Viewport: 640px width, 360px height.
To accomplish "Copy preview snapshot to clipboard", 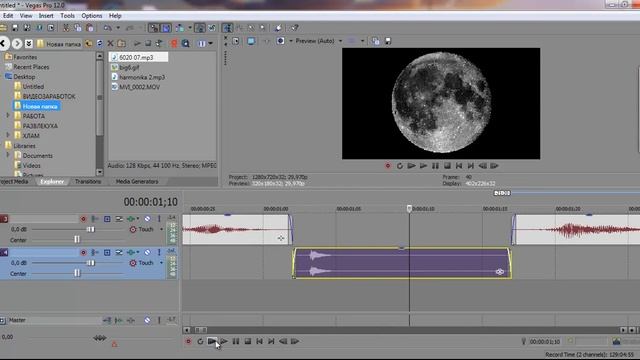I will coord(376,41).
